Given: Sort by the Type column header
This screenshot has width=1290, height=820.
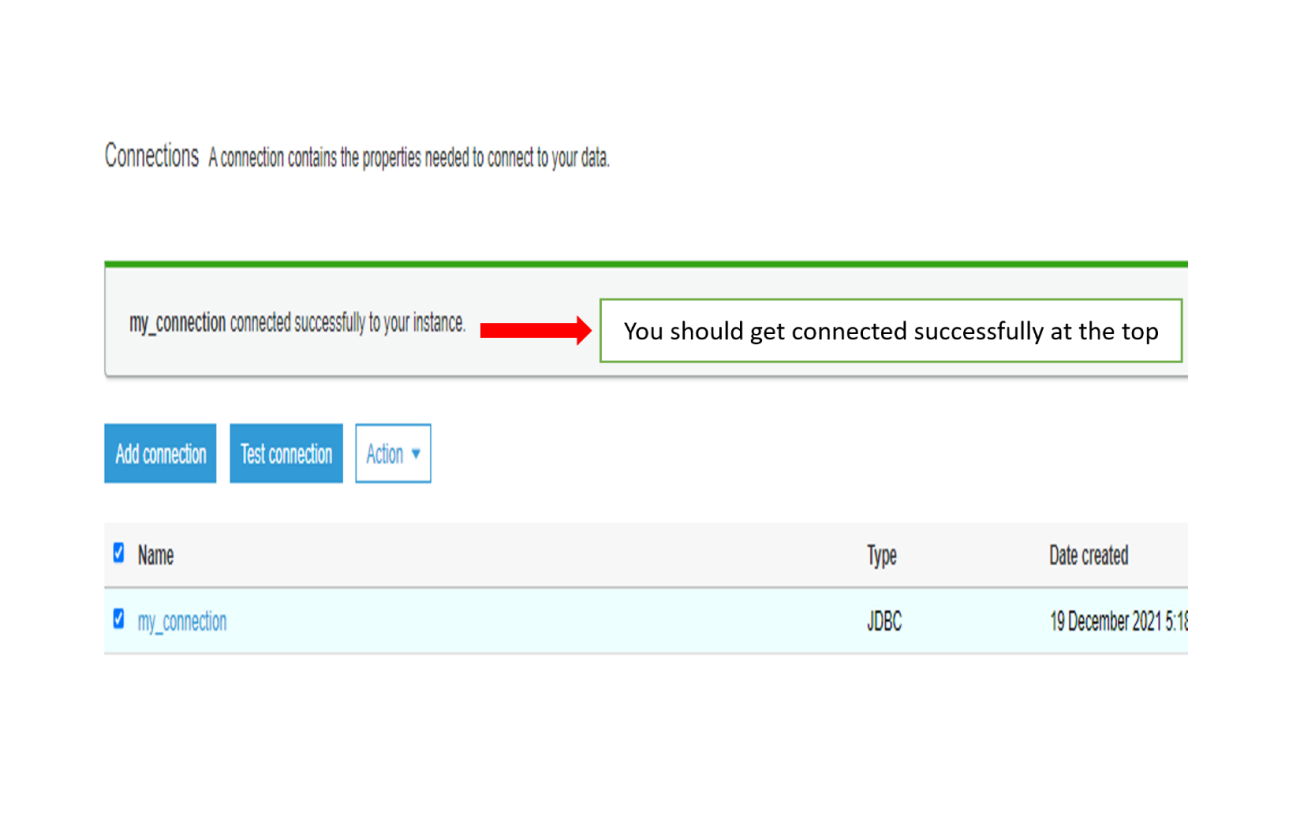Looking at the screenshot, I should [882, 556].
